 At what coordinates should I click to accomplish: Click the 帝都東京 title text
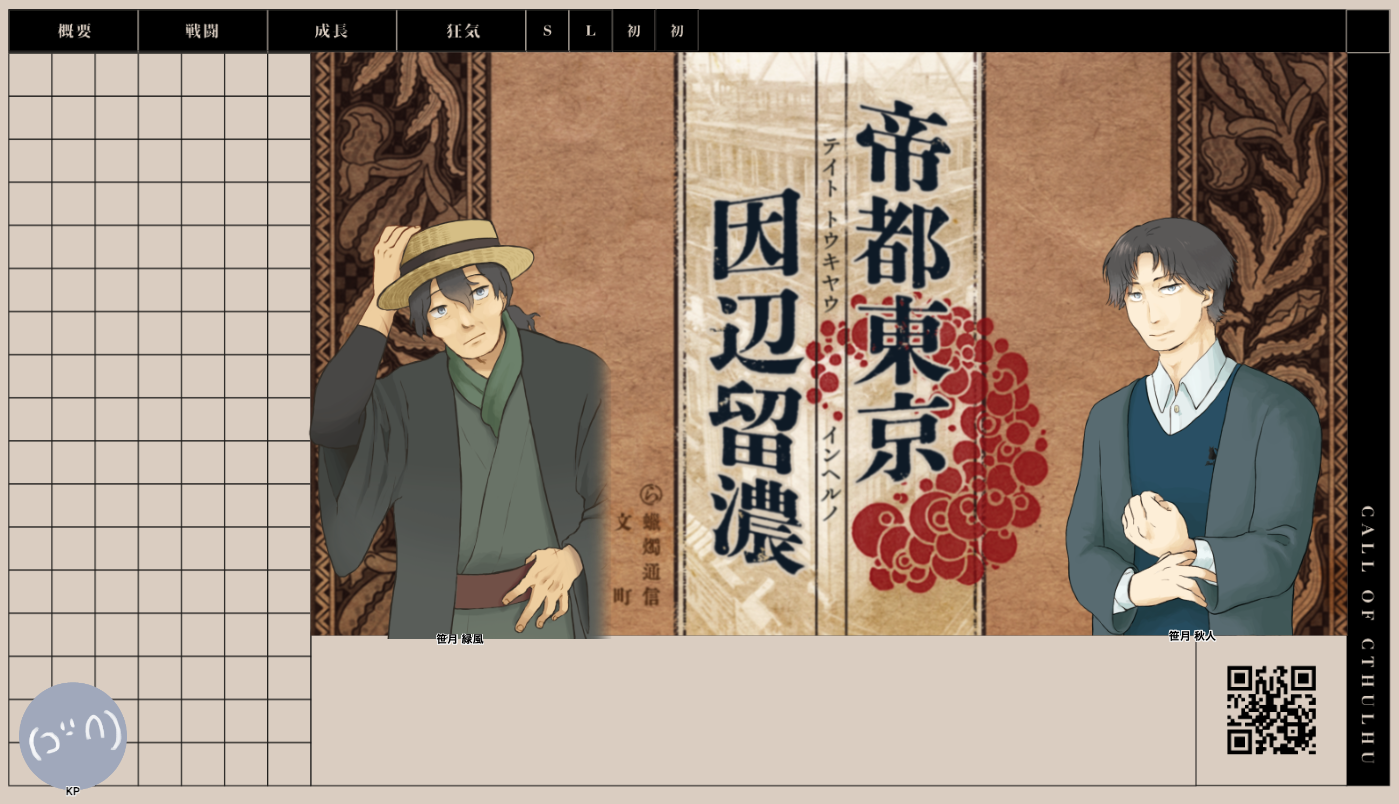coord(900,290)
